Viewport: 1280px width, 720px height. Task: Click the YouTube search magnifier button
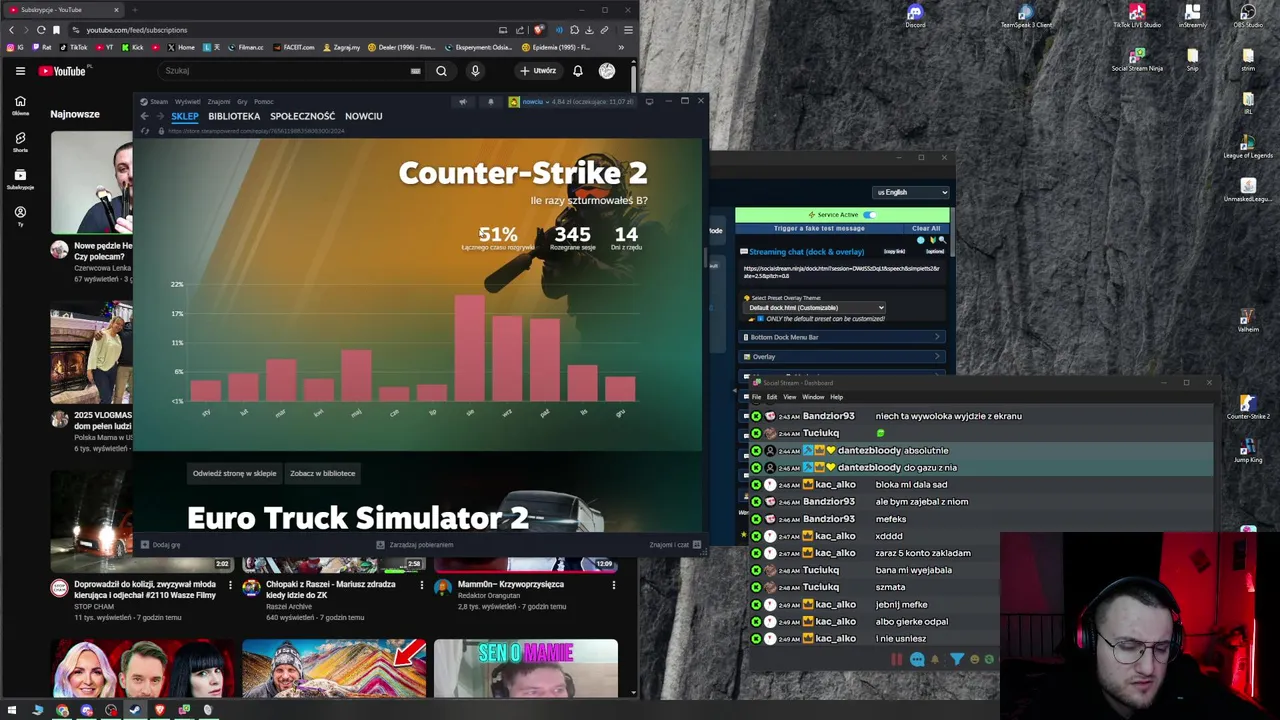point(441,71)
